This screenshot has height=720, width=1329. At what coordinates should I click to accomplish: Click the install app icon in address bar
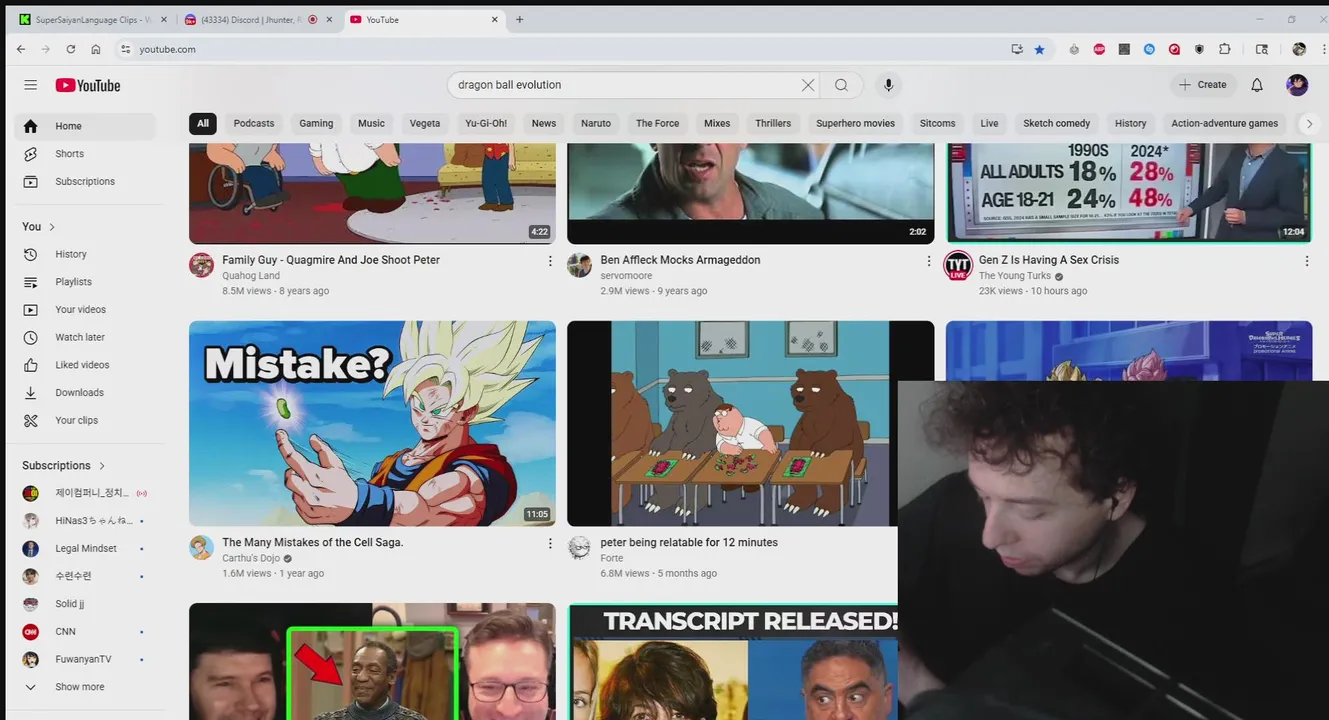[x=1017, y=49]
